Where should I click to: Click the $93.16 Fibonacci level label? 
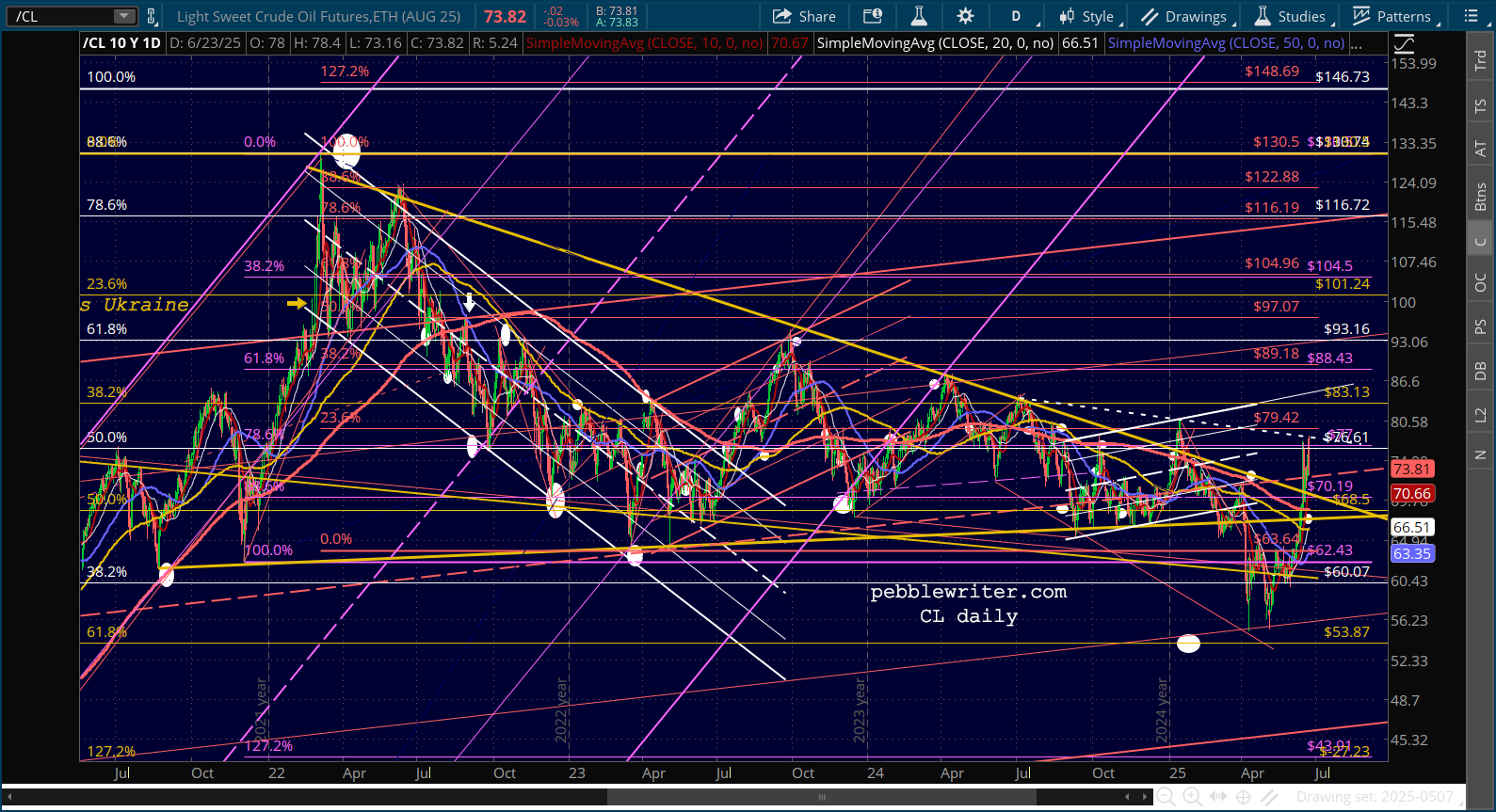1346,329
